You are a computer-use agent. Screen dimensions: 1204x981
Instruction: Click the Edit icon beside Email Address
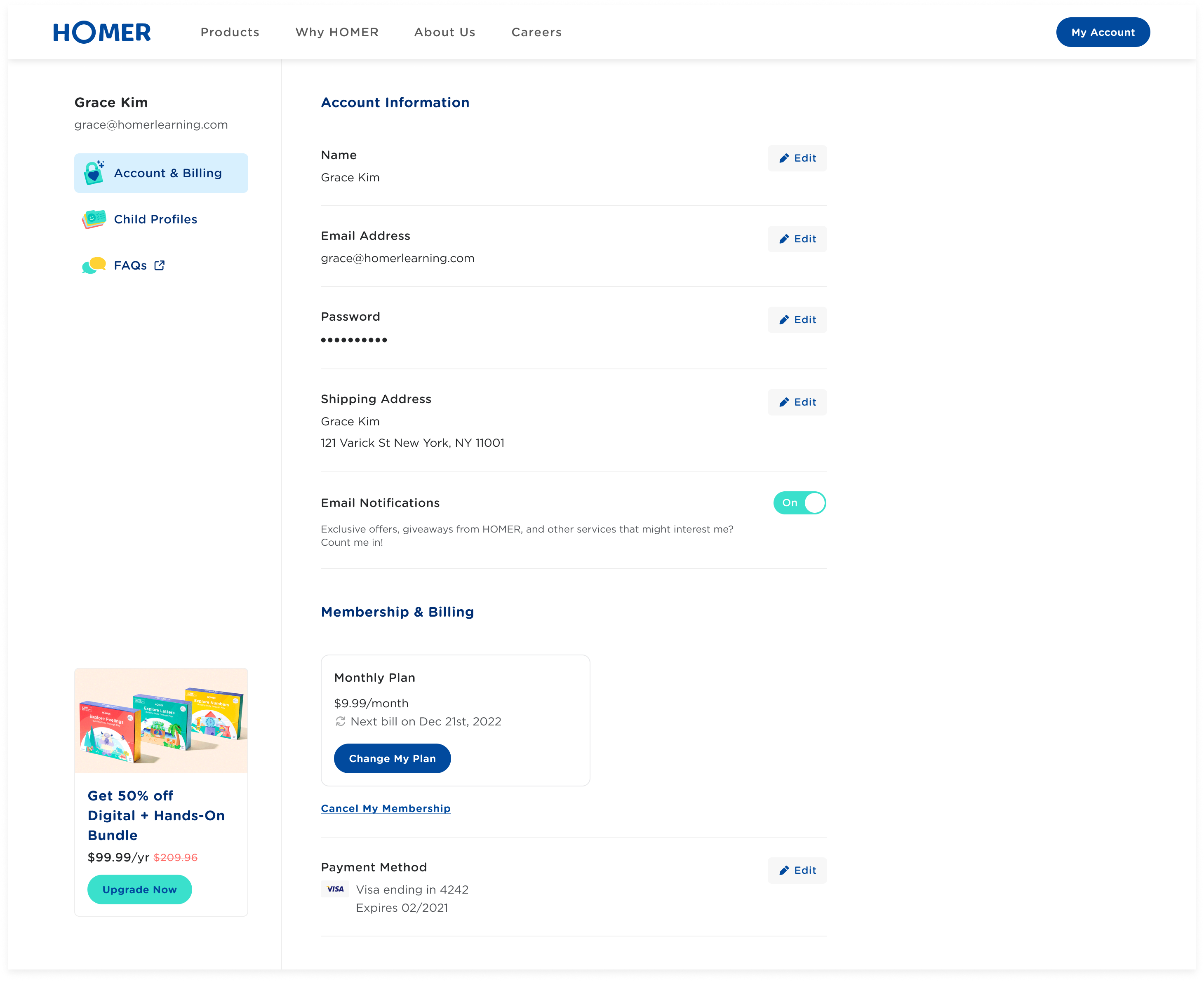[784, 239]
